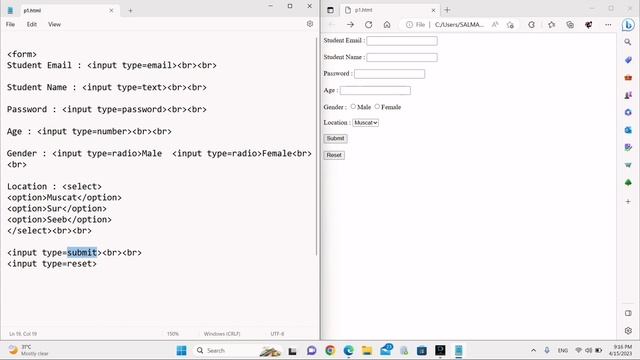Image resolution: width=640 pixels, height=360 pixels.
Task: Open the Edge sidebar Microsoft 365 icon
Action: pos(628,112)
